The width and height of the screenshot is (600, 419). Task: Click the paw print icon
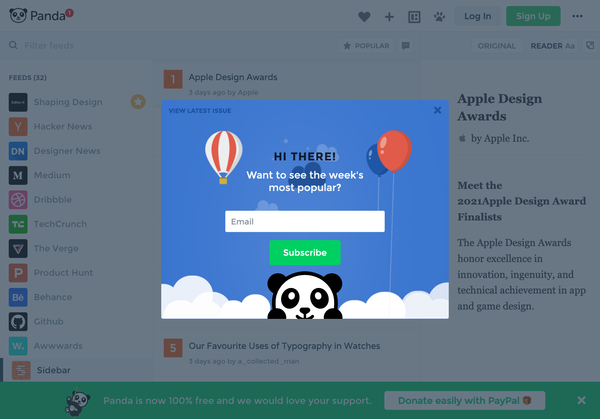439,16
